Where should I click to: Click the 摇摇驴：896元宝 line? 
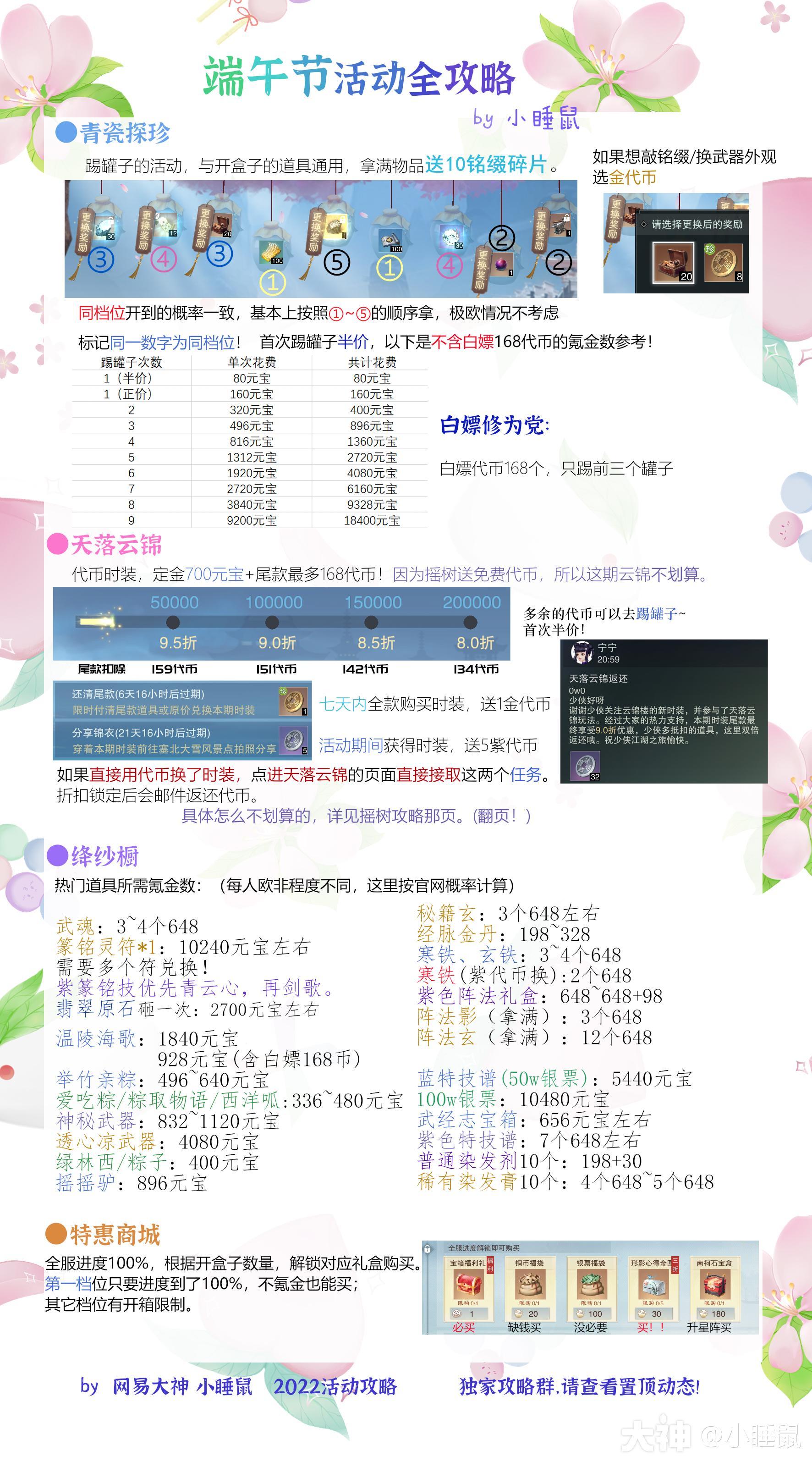132,1183
